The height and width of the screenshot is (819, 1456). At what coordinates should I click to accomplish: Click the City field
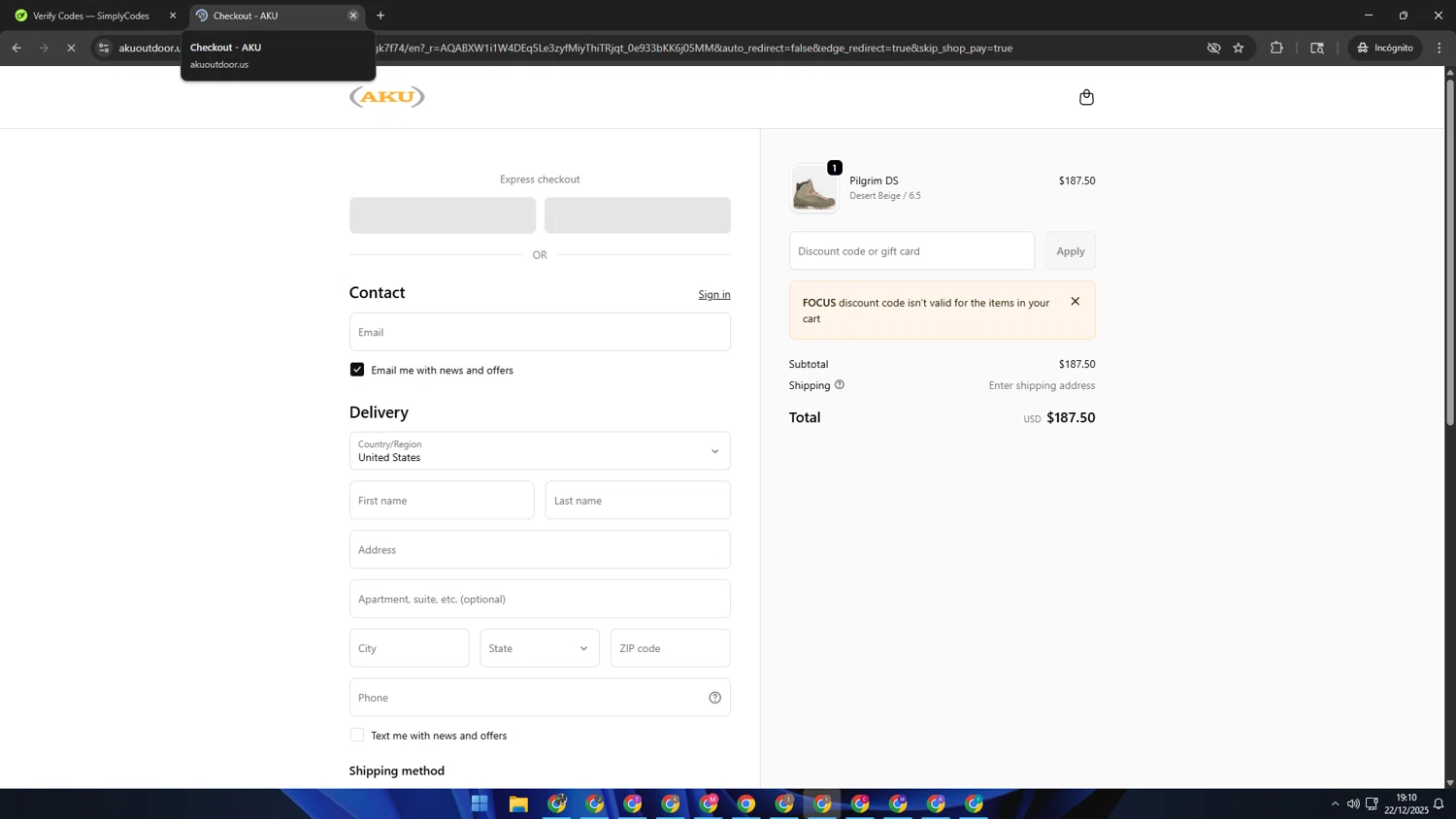(x=410, y=648)
